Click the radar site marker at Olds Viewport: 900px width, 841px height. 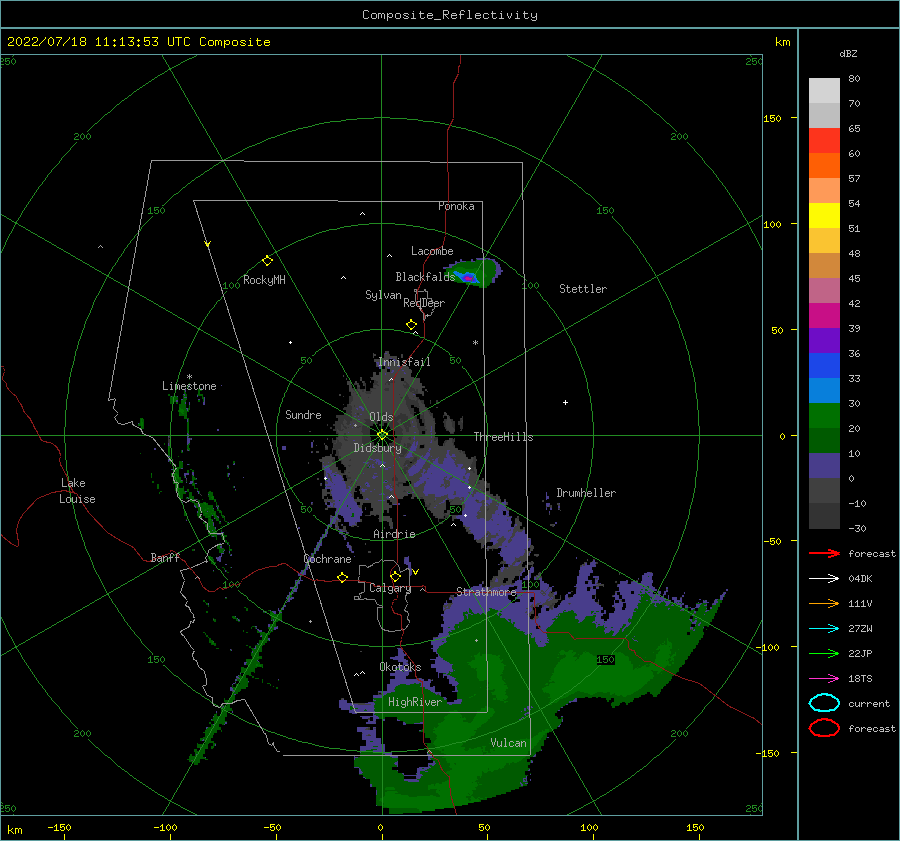(x=382, y=435)
